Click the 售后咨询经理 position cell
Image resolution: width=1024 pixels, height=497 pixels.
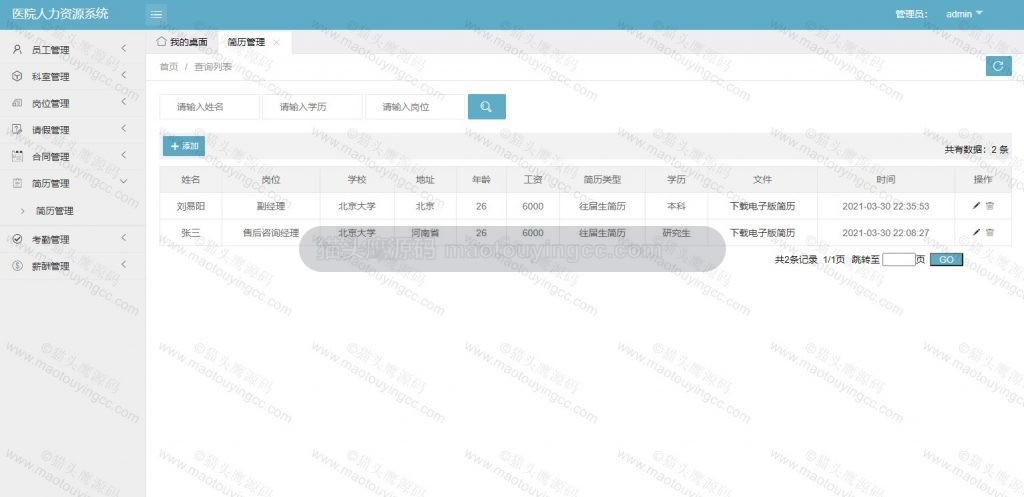click(271, 233)
